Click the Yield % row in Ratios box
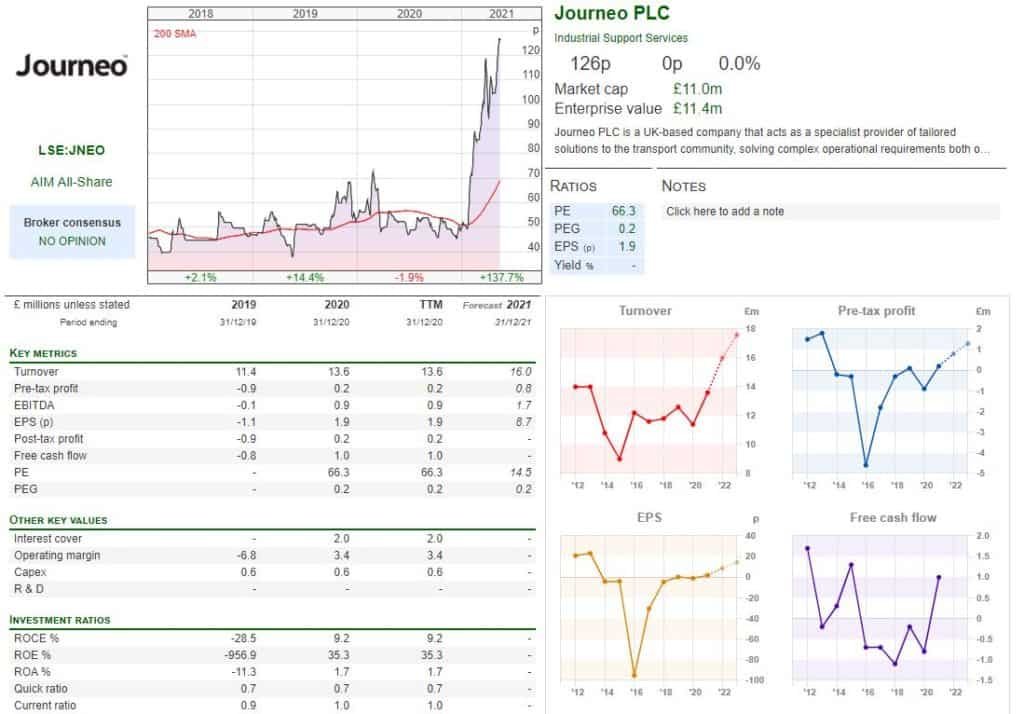The image size is (1024, 714). 596,265
